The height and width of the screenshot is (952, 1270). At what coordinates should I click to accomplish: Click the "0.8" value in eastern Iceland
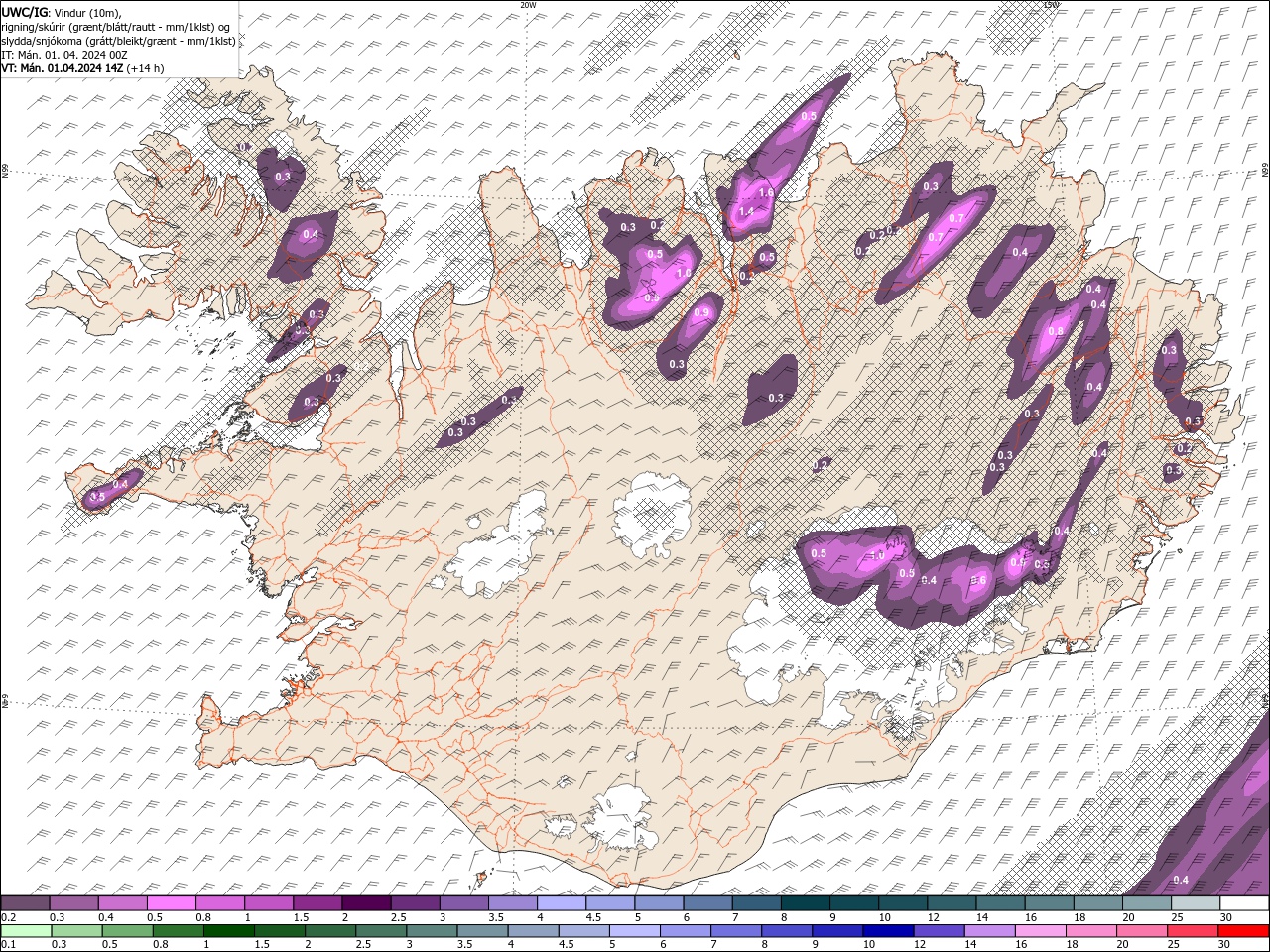pos(1056,331)
